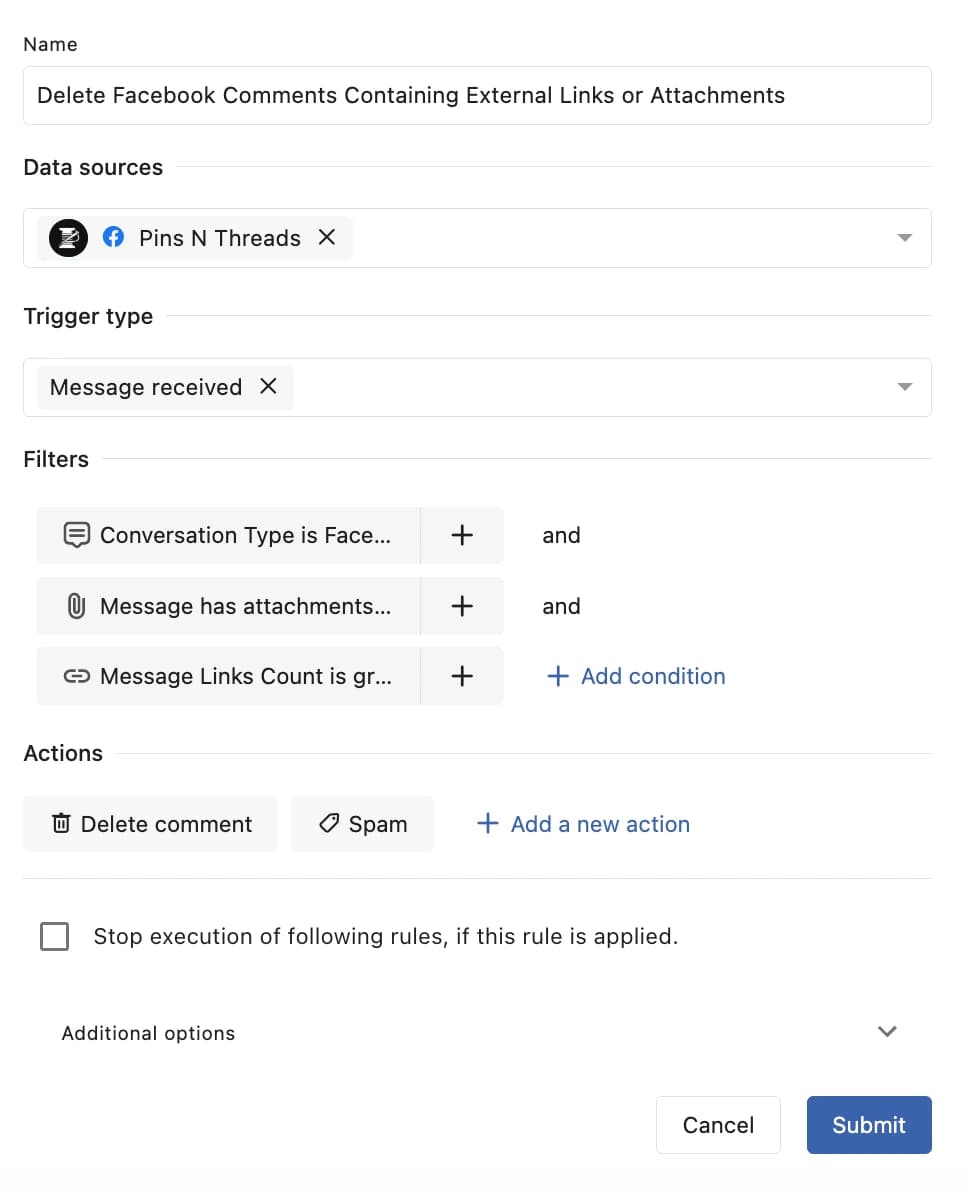Open the Conversation Type is Facebook filter
The height and width of the screenshot is (1194, 968).
pos(229,535)
